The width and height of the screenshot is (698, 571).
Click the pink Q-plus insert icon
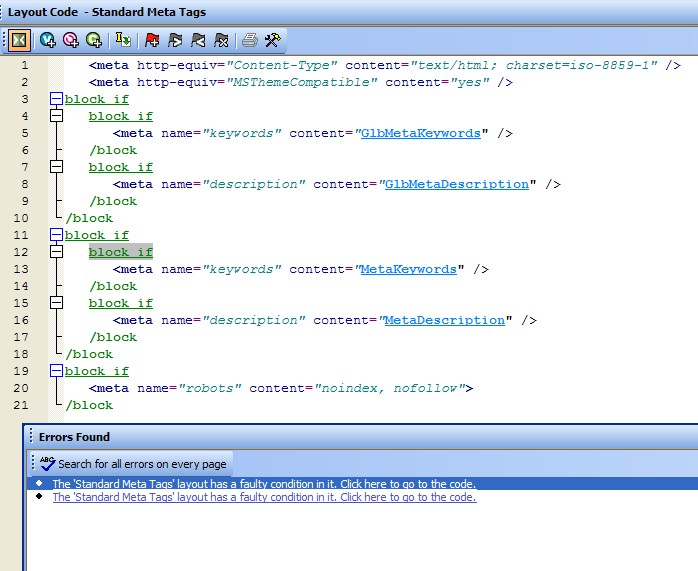coord(71,40)
